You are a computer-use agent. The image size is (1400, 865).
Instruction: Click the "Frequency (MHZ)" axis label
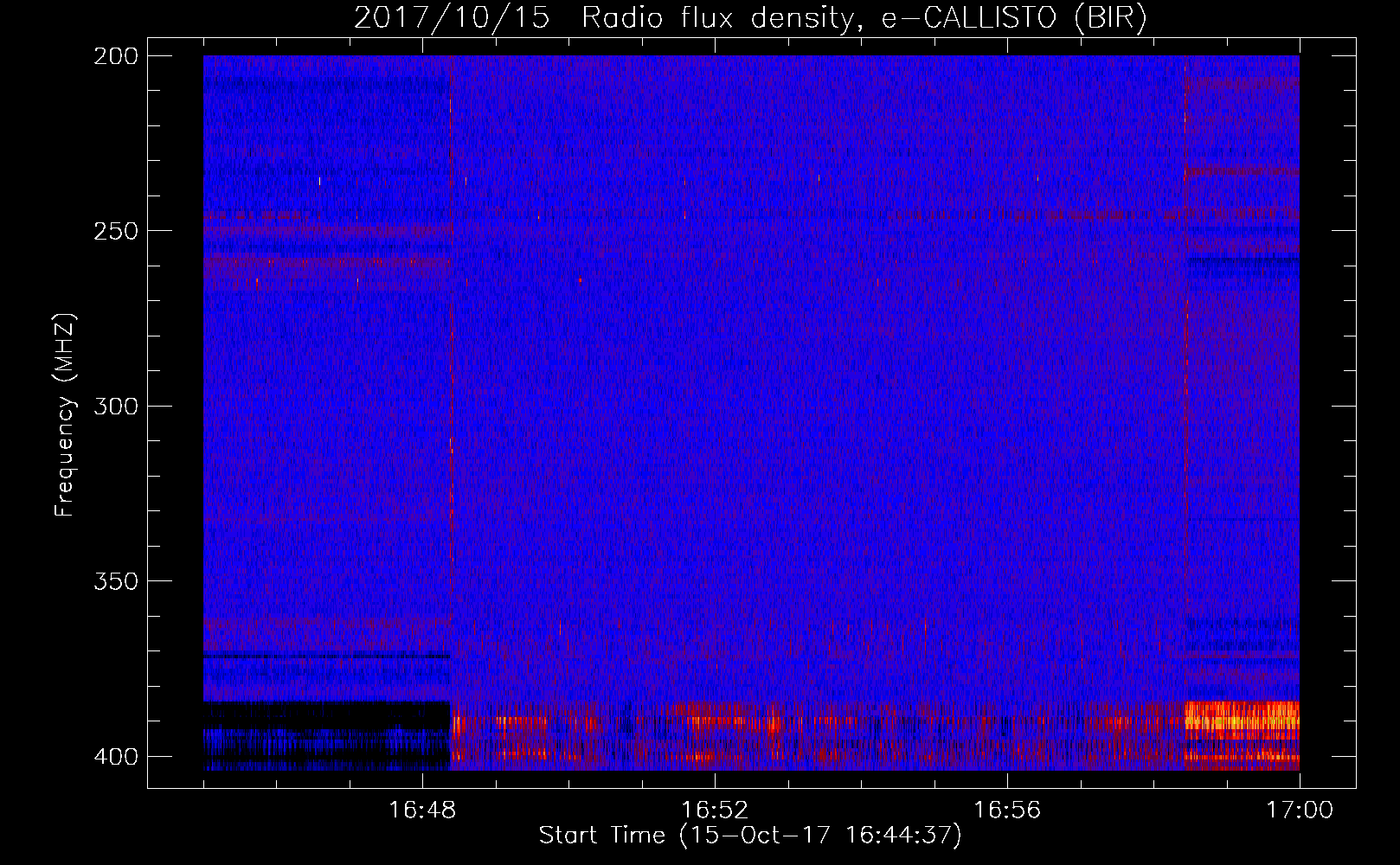[65, 414]
